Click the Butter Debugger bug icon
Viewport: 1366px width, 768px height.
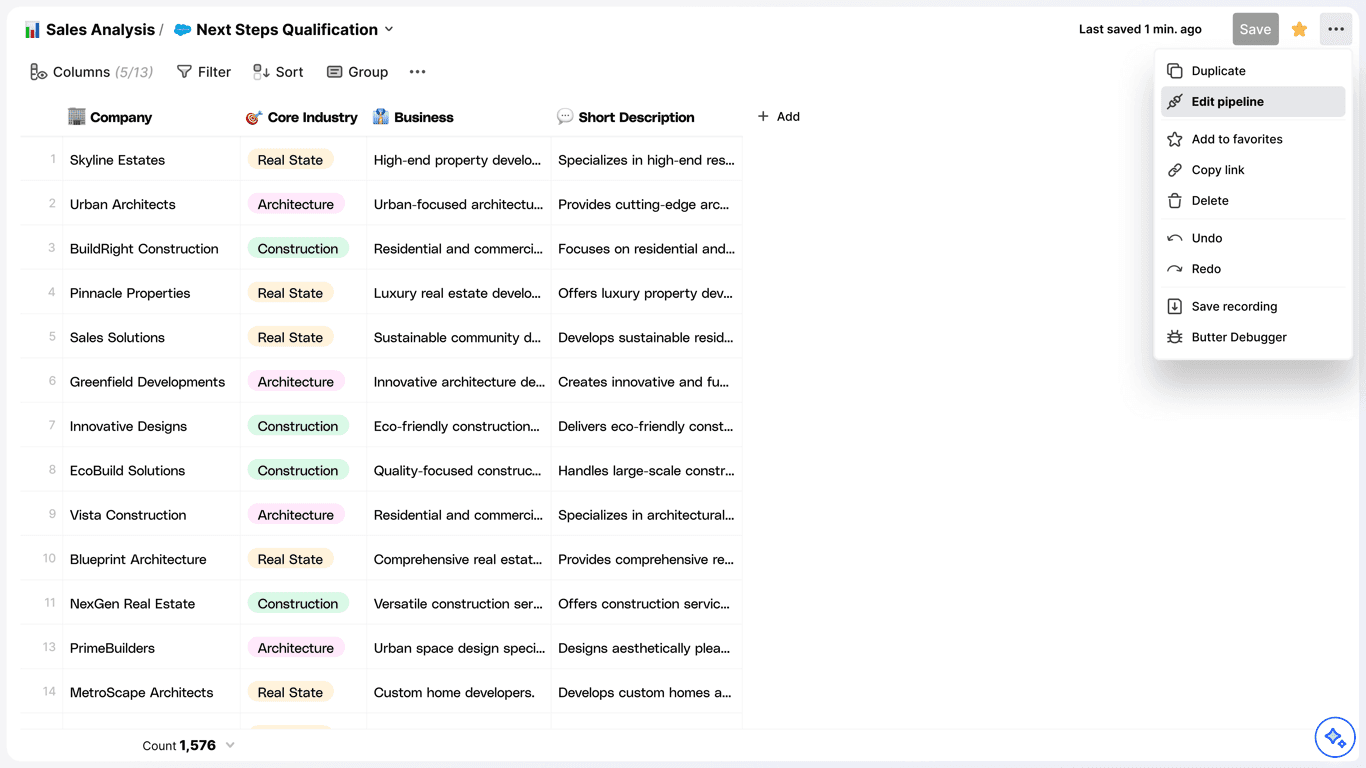click(x=1175, y=337)
